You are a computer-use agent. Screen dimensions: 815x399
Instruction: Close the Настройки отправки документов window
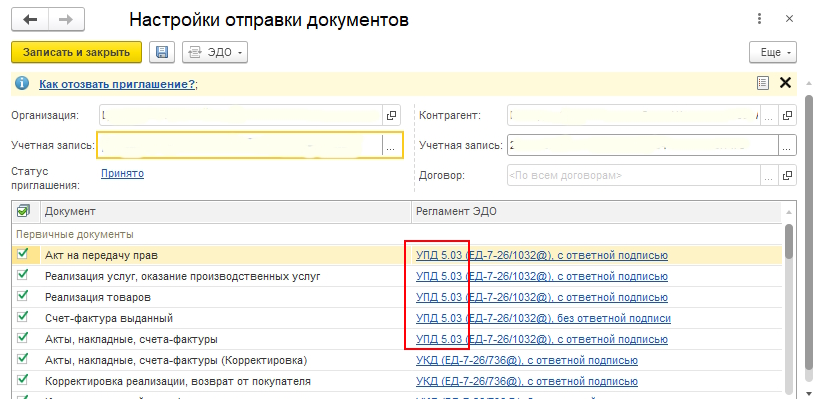coord(789,19)
